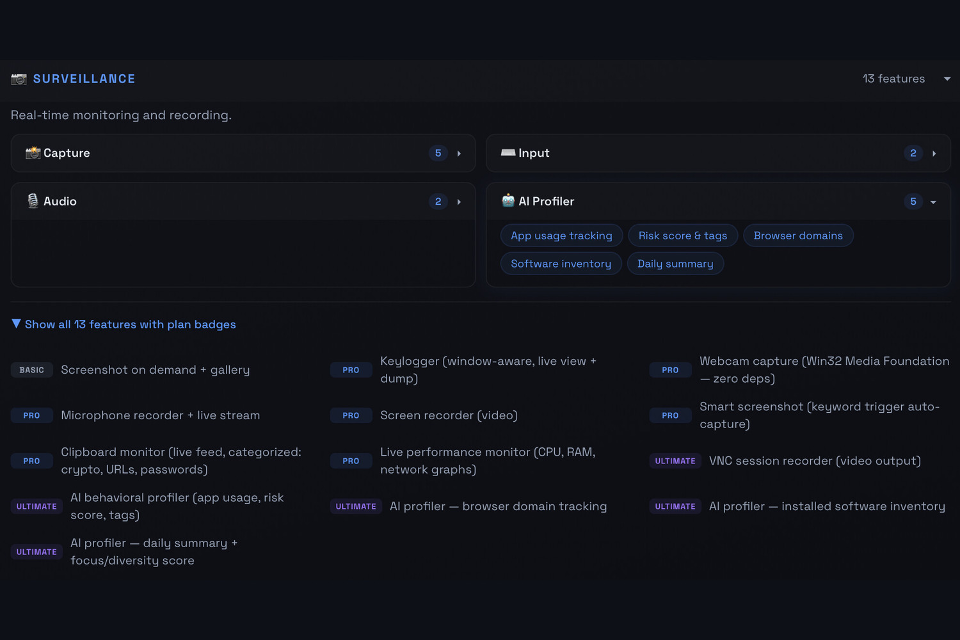Click the SURVEILLANCE section title
Viewport: 960px width, 640px height.
click(84, 79)
